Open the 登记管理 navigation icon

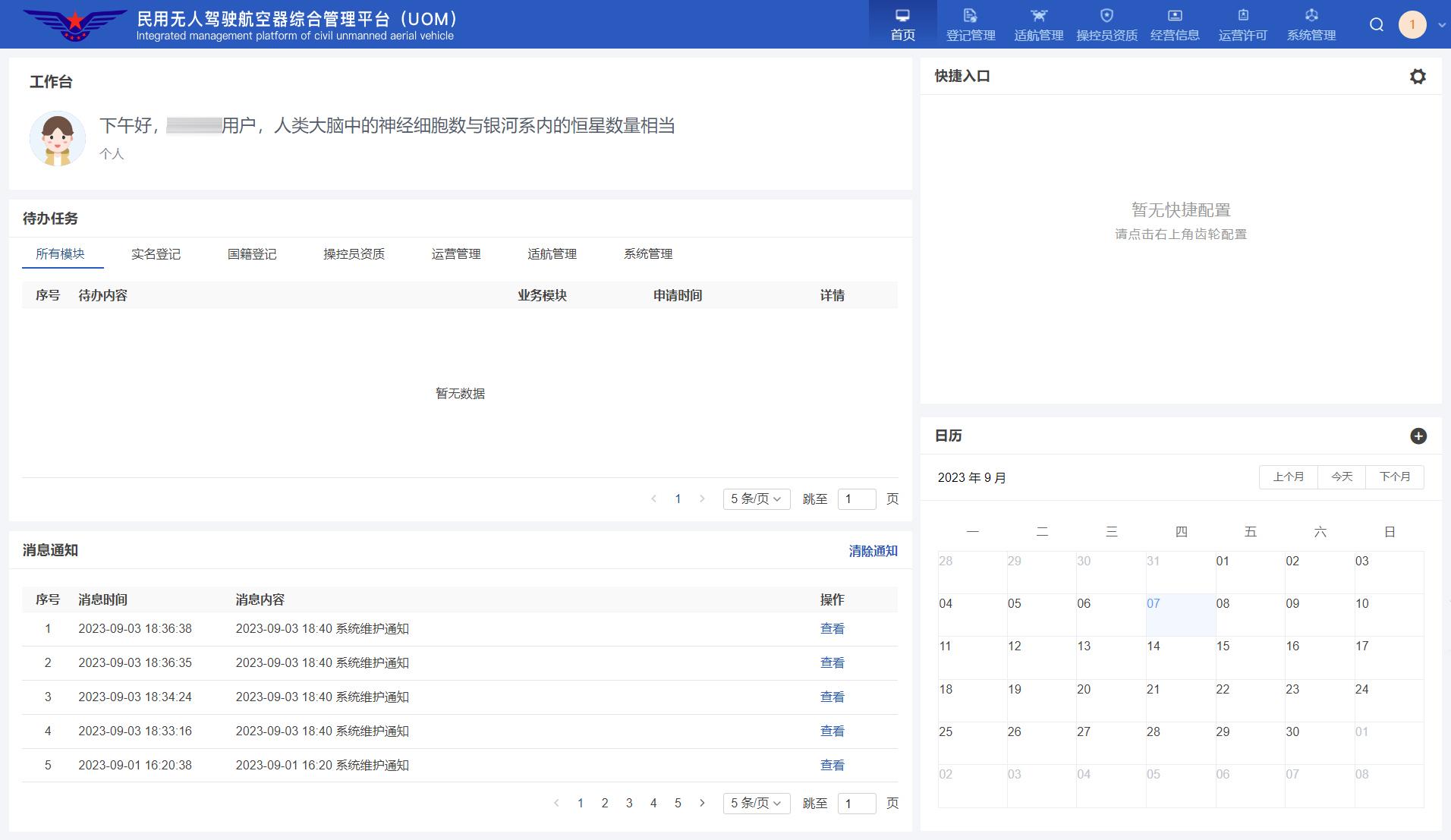[970, 16]
